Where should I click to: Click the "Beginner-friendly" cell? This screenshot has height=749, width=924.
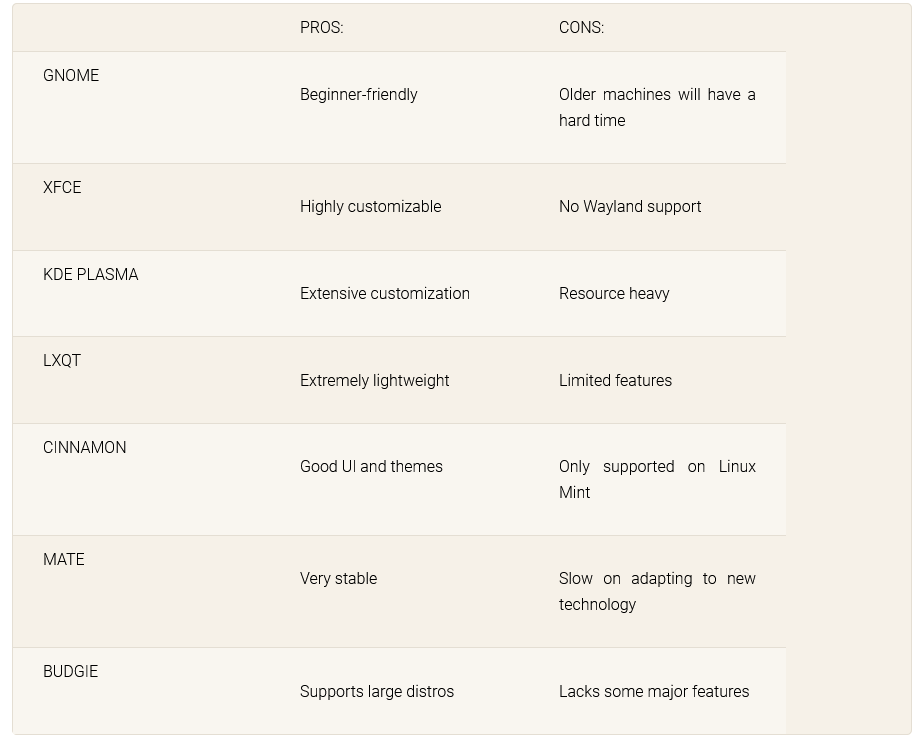click(358, 95)
